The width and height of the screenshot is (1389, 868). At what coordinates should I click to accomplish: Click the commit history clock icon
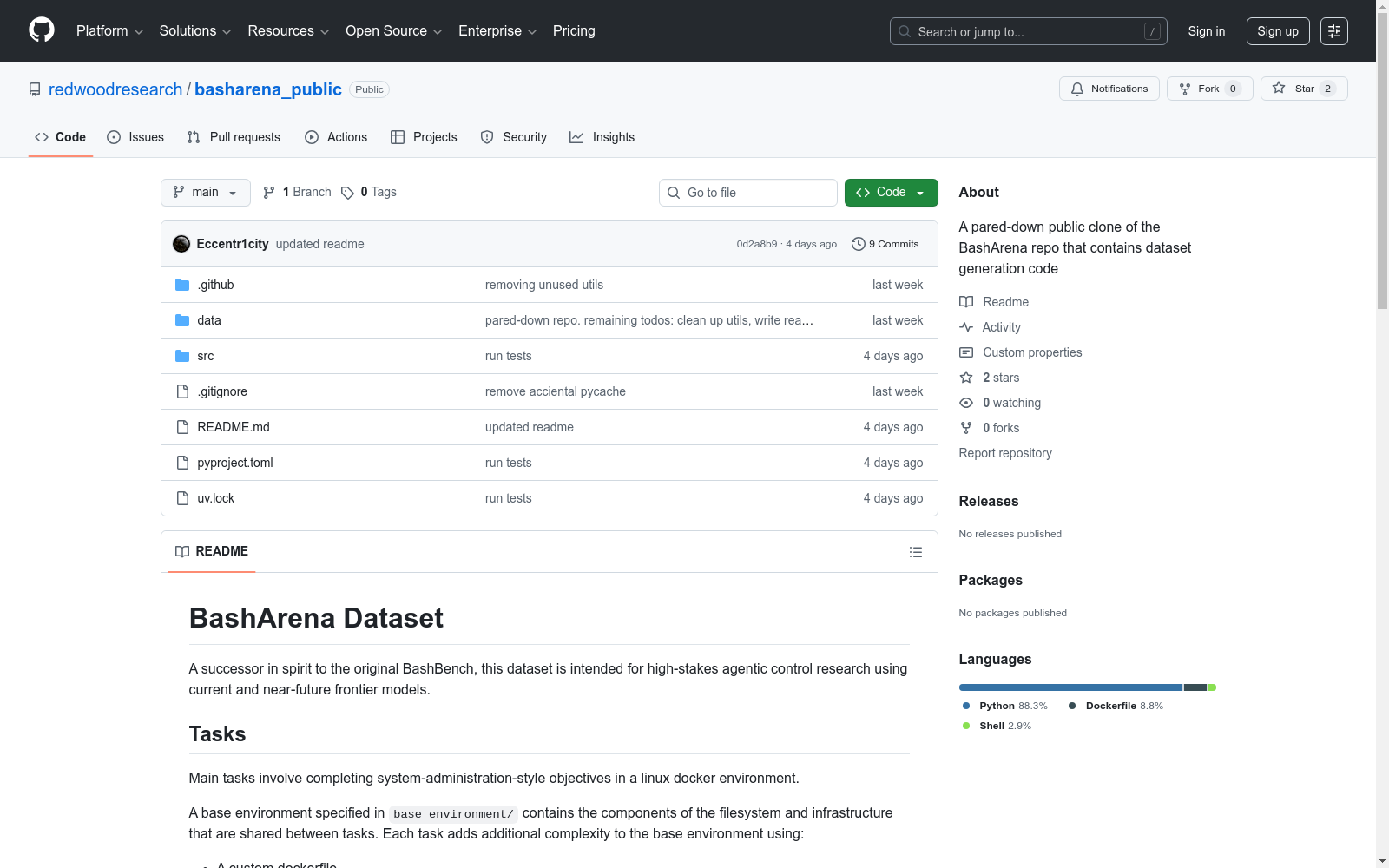[859, 244]
